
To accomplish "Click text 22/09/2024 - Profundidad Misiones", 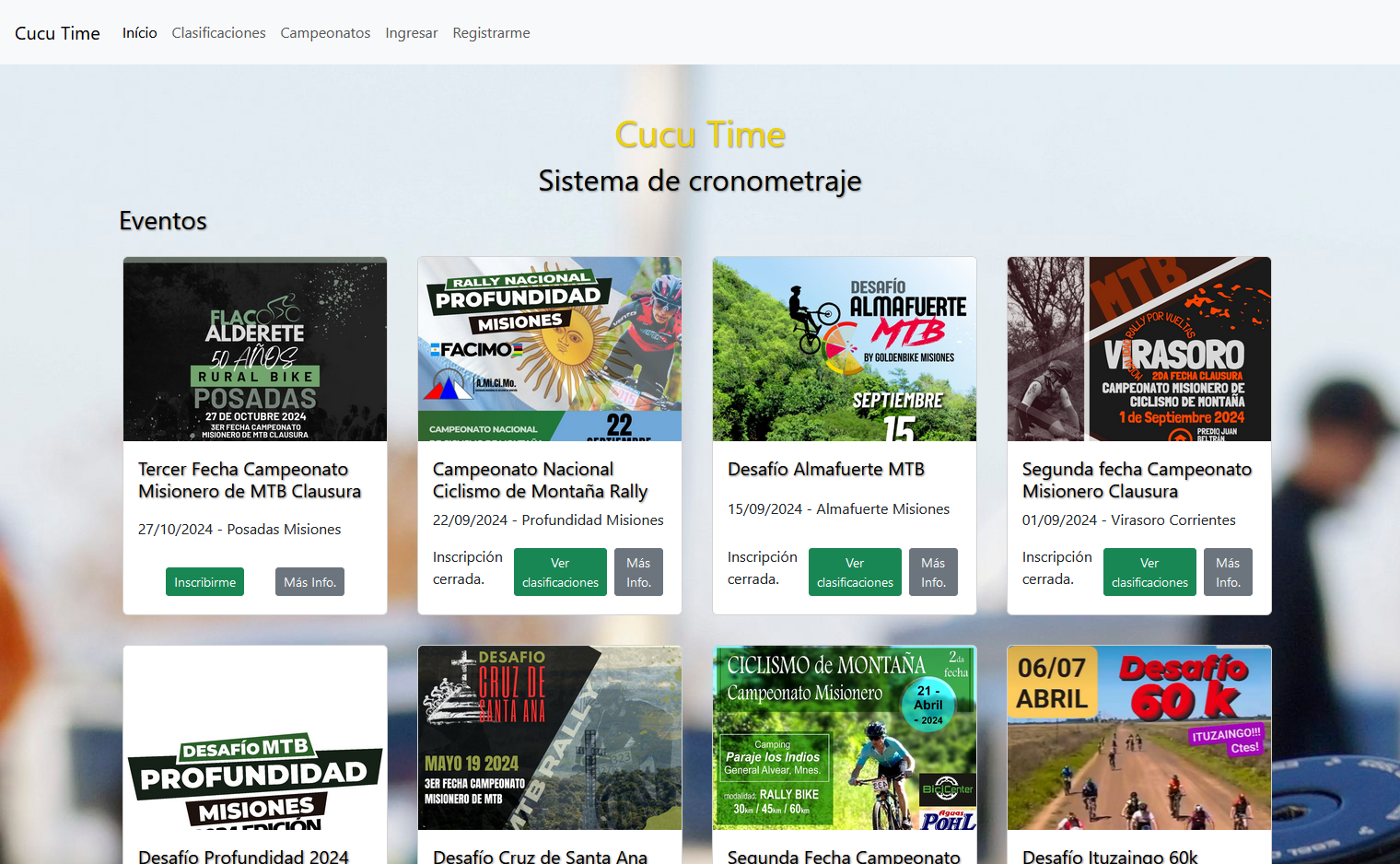I will 548,520.
